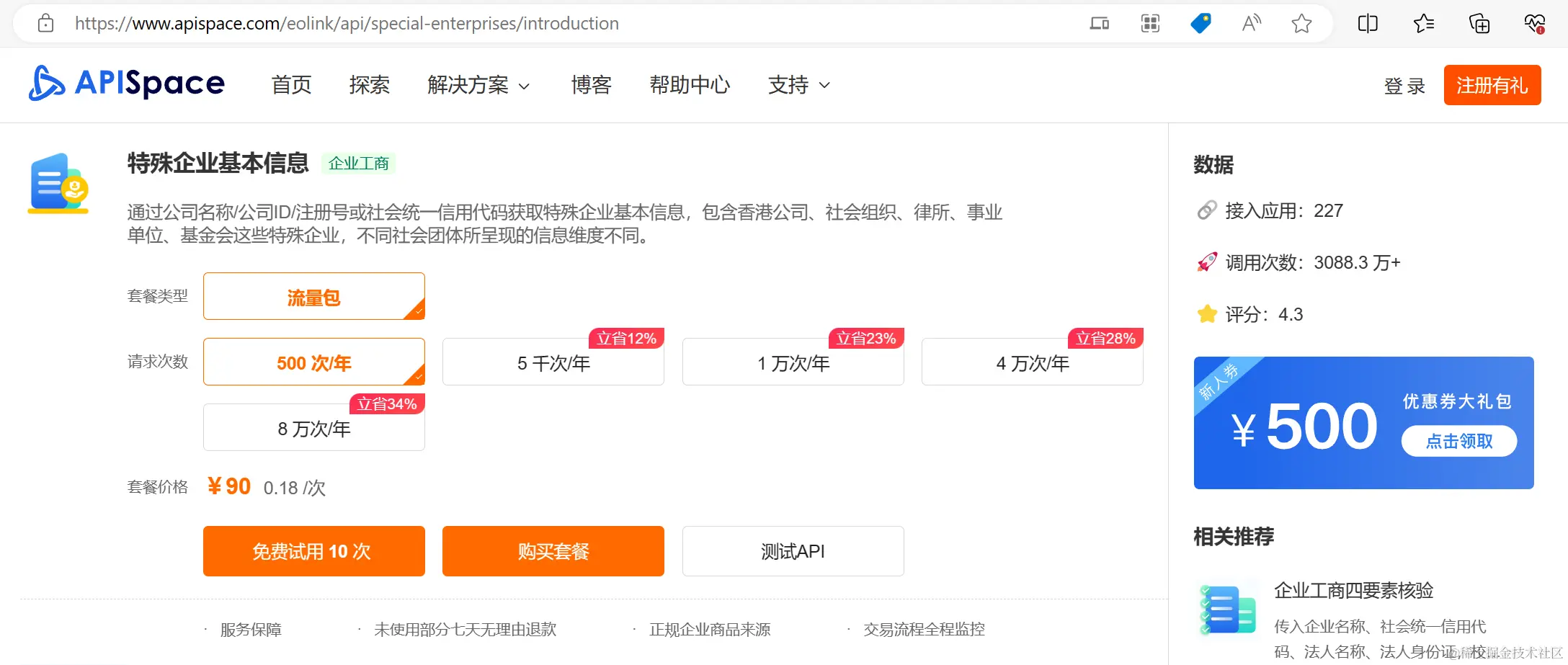Click the 服务保障 label

tap(251, 630)
